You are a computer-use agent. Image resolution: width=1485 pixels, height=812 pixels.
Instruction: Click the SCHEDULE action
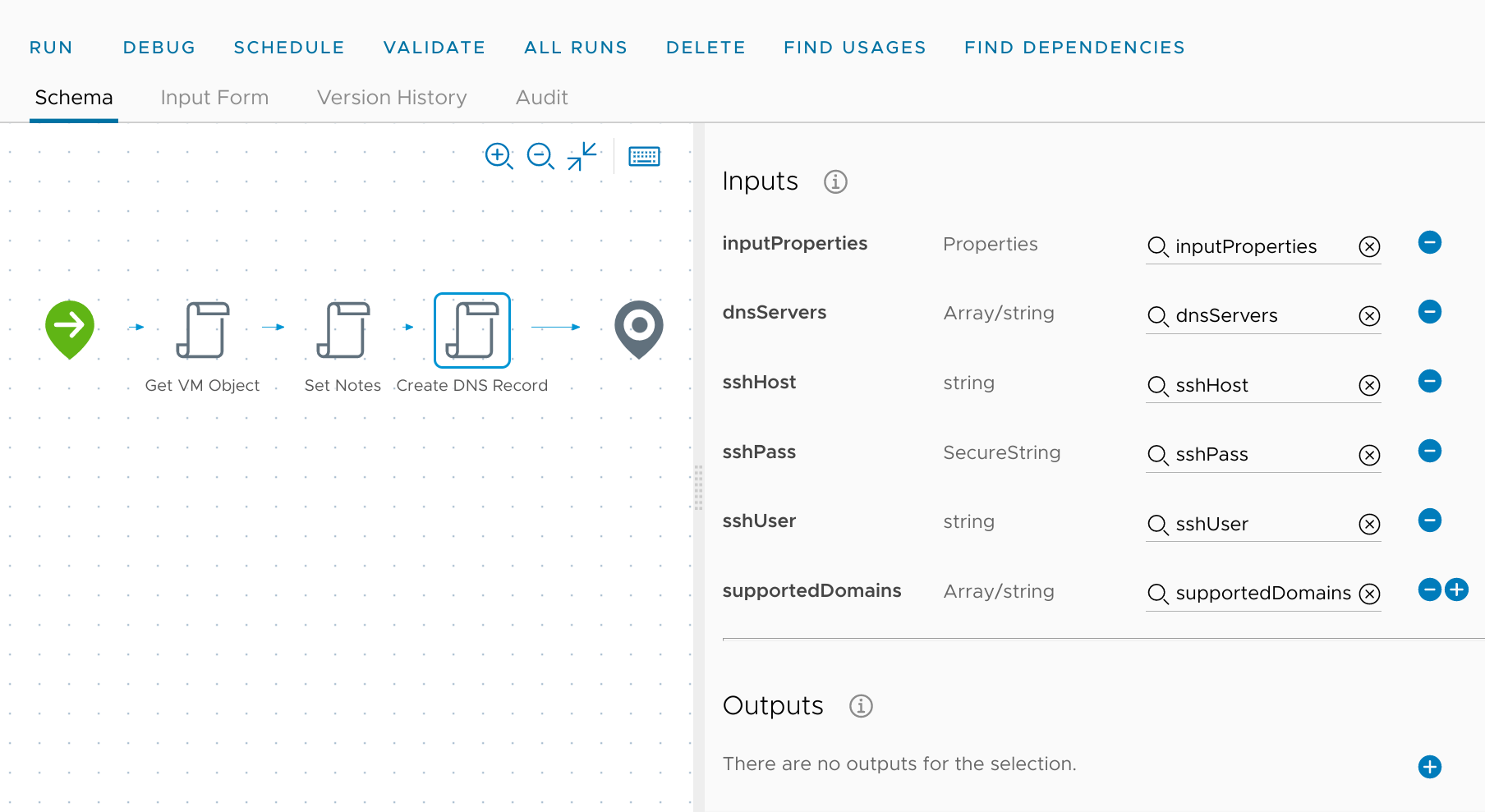tap(289, 48)
